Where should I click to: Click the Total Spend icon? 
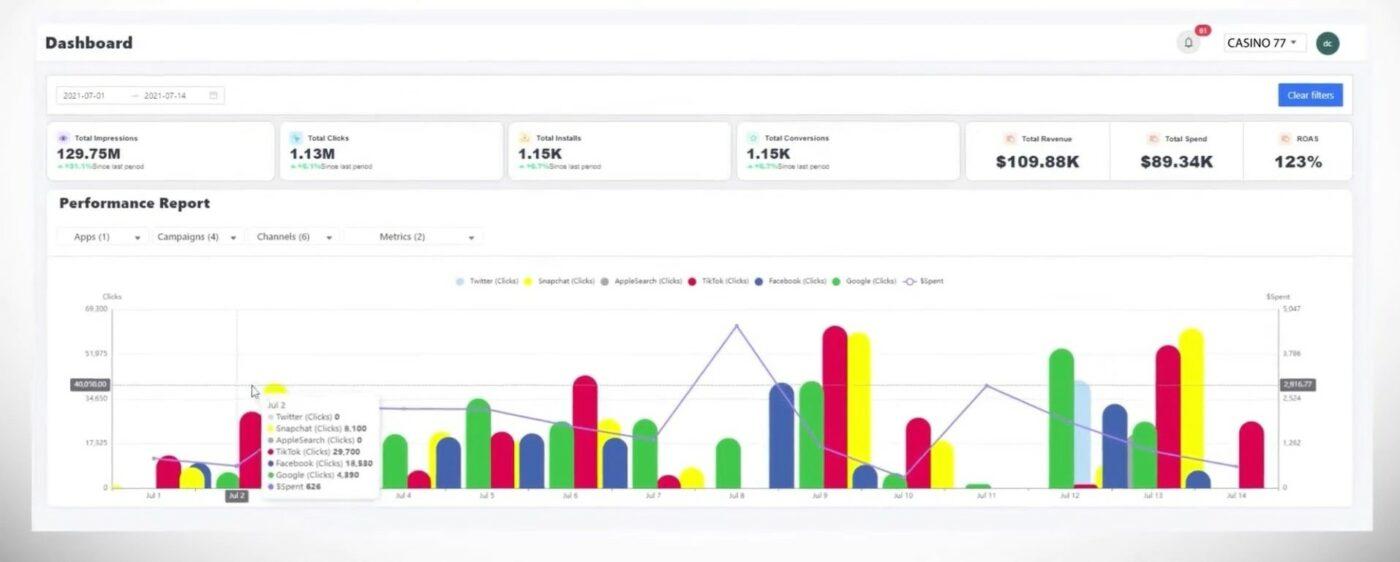point(1153,139)
